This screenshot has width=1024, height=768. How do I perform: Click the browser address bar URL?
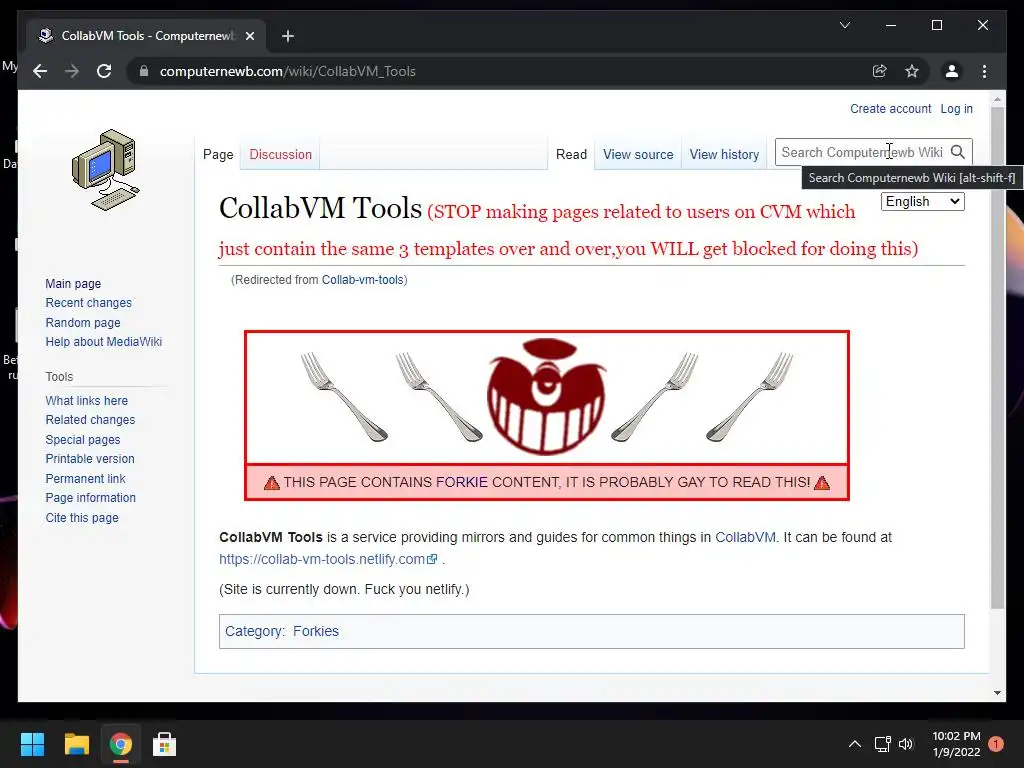287,71
